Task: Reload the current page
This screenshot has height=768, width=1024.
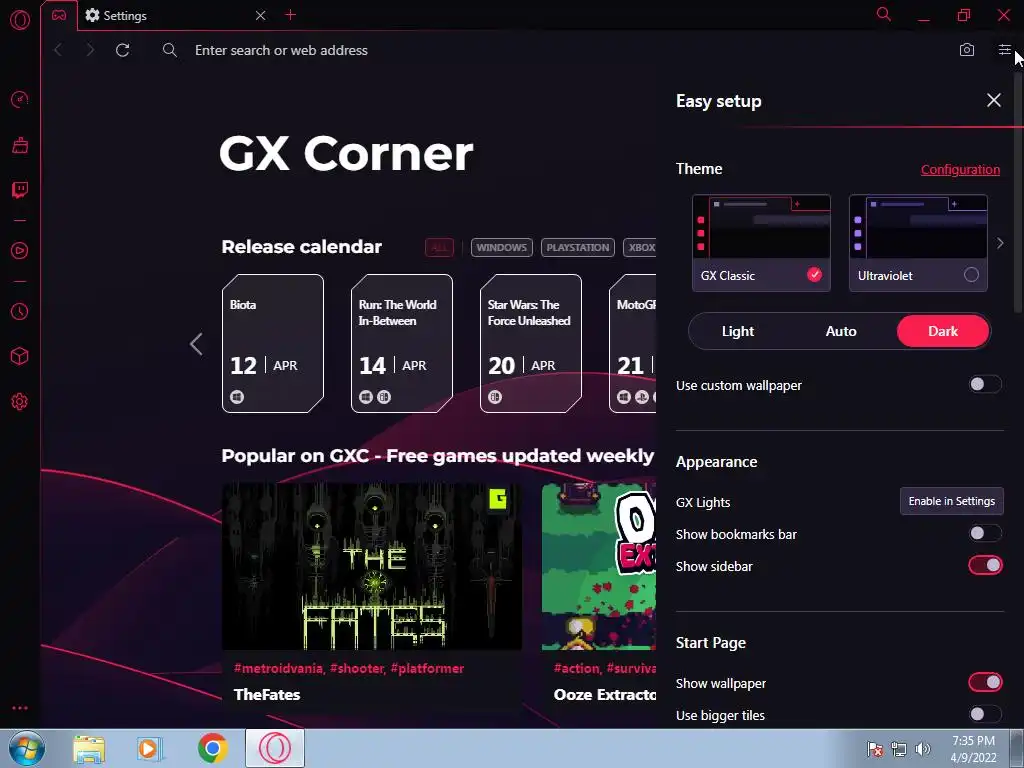Action: click(122, 50)
